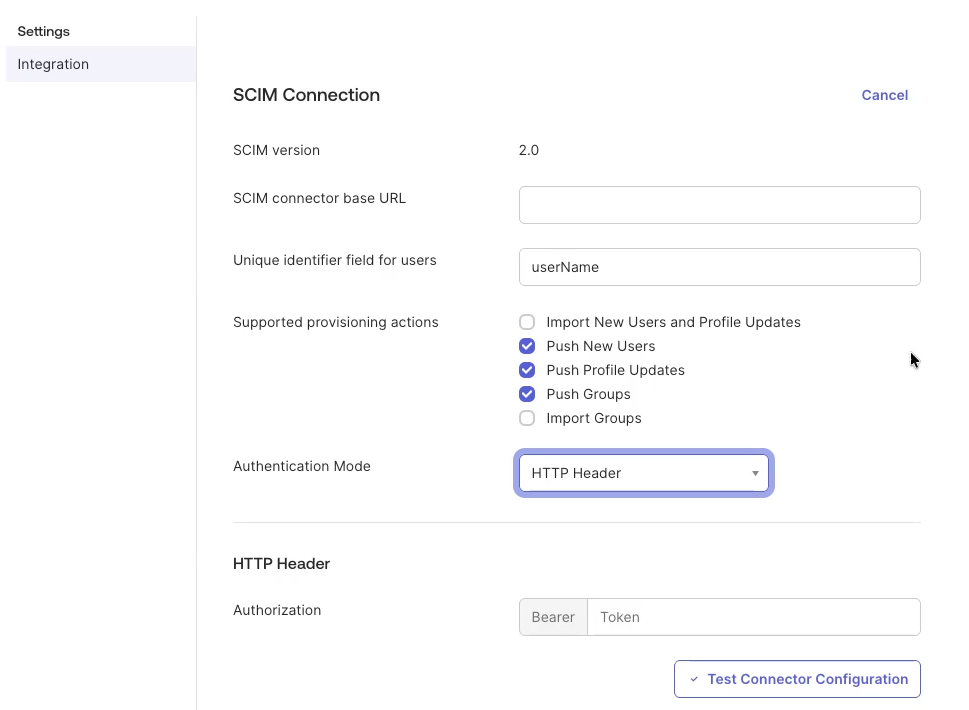The image size is (969, 710).
Task: Click the checkmark icon on Test Connector Configuration
Action: coord(694,679)
